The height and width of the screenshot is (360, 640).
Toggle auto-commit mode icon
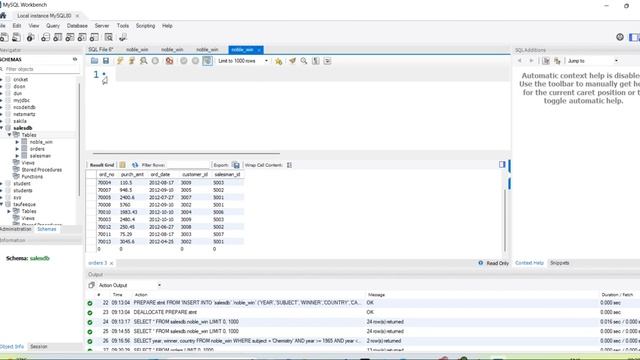[x=207, y=61]
